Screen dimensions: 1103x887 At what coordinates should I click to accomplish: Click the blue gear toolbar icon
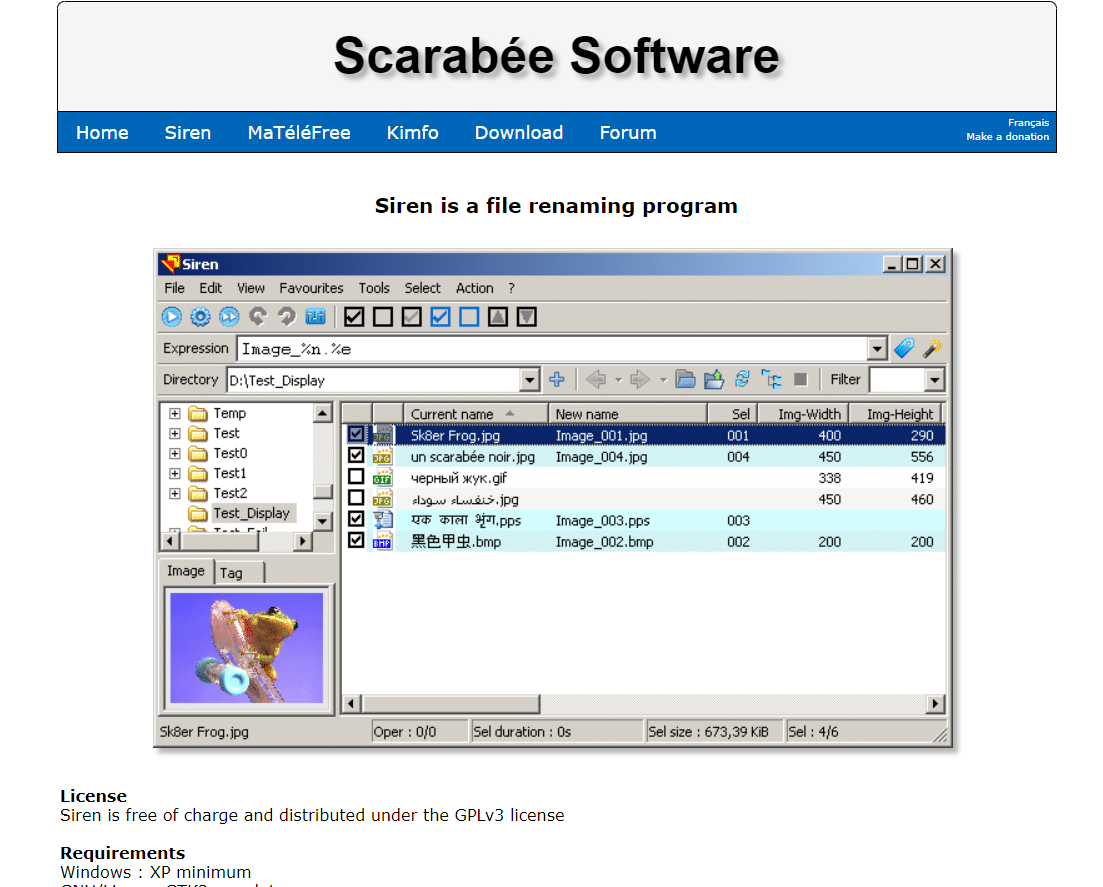200,317
